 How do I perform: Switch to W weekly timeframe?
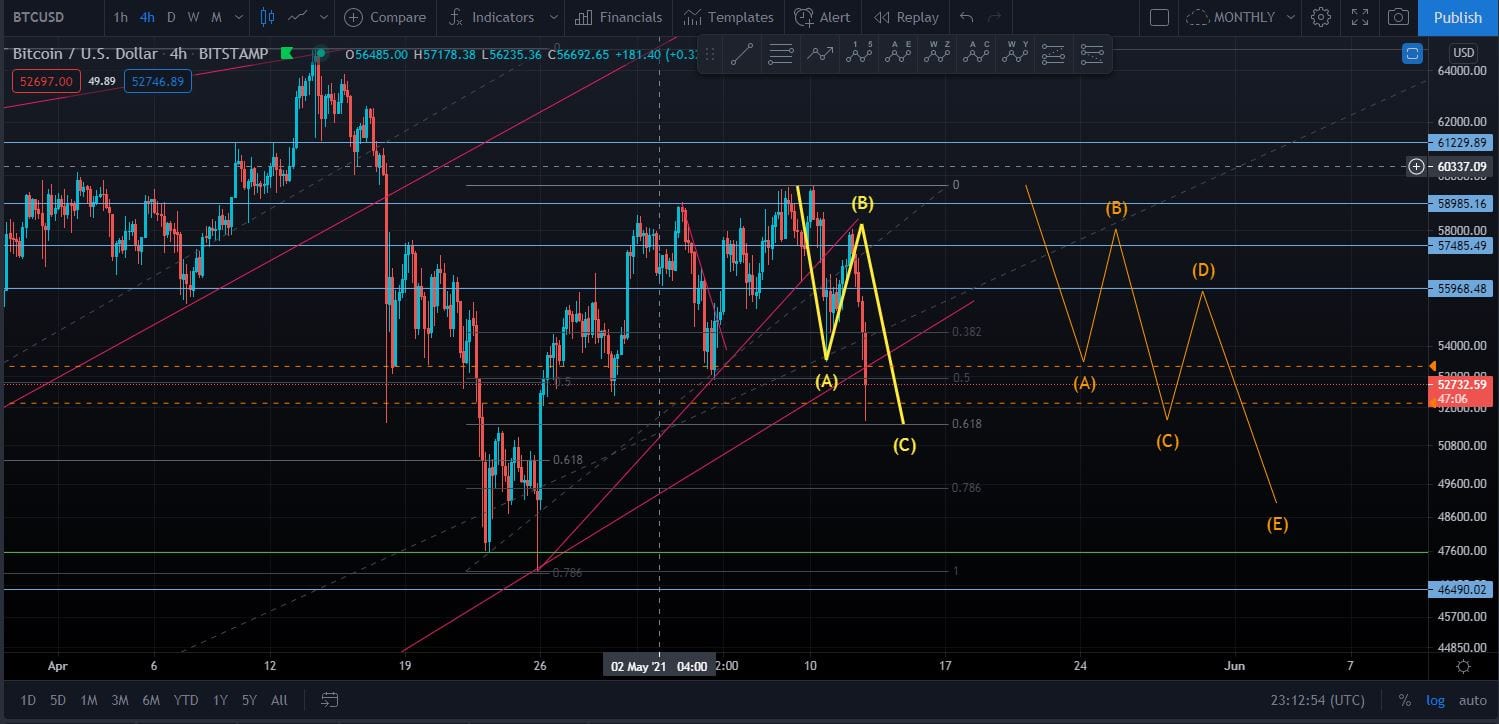pos(193,17)
